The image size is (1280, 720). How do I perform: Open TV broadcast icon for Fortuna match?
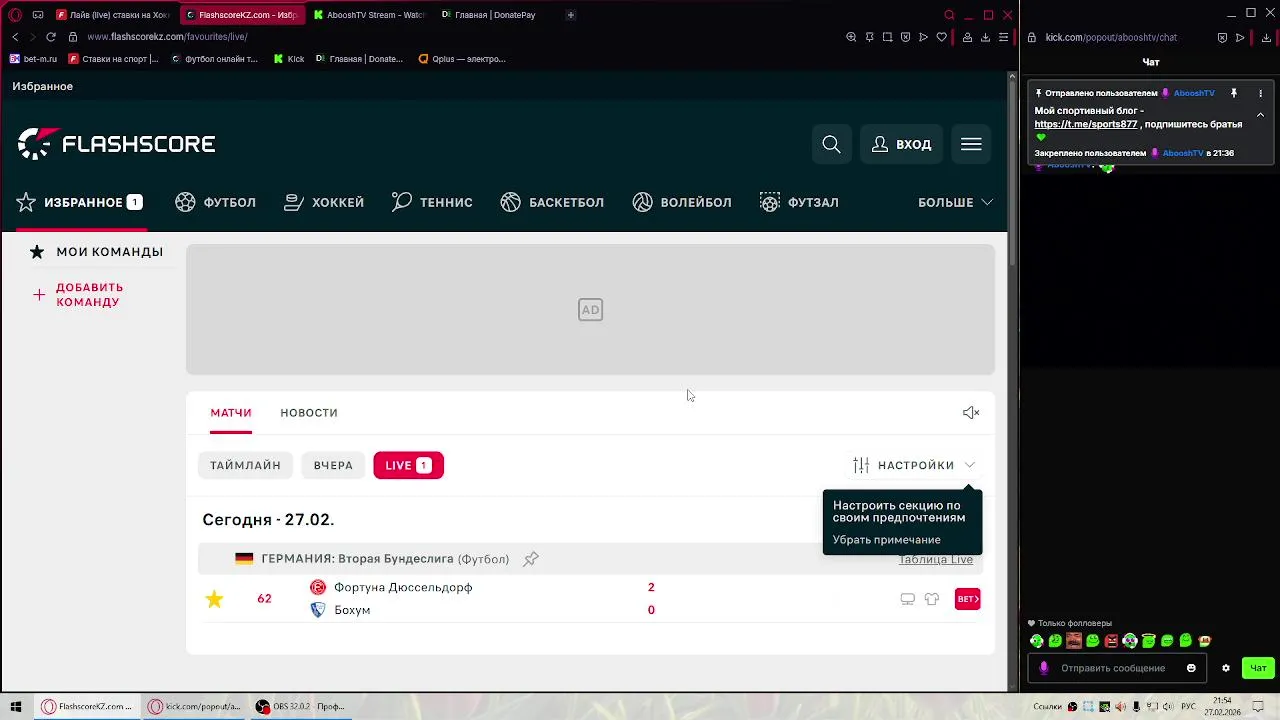click(907, 599)
